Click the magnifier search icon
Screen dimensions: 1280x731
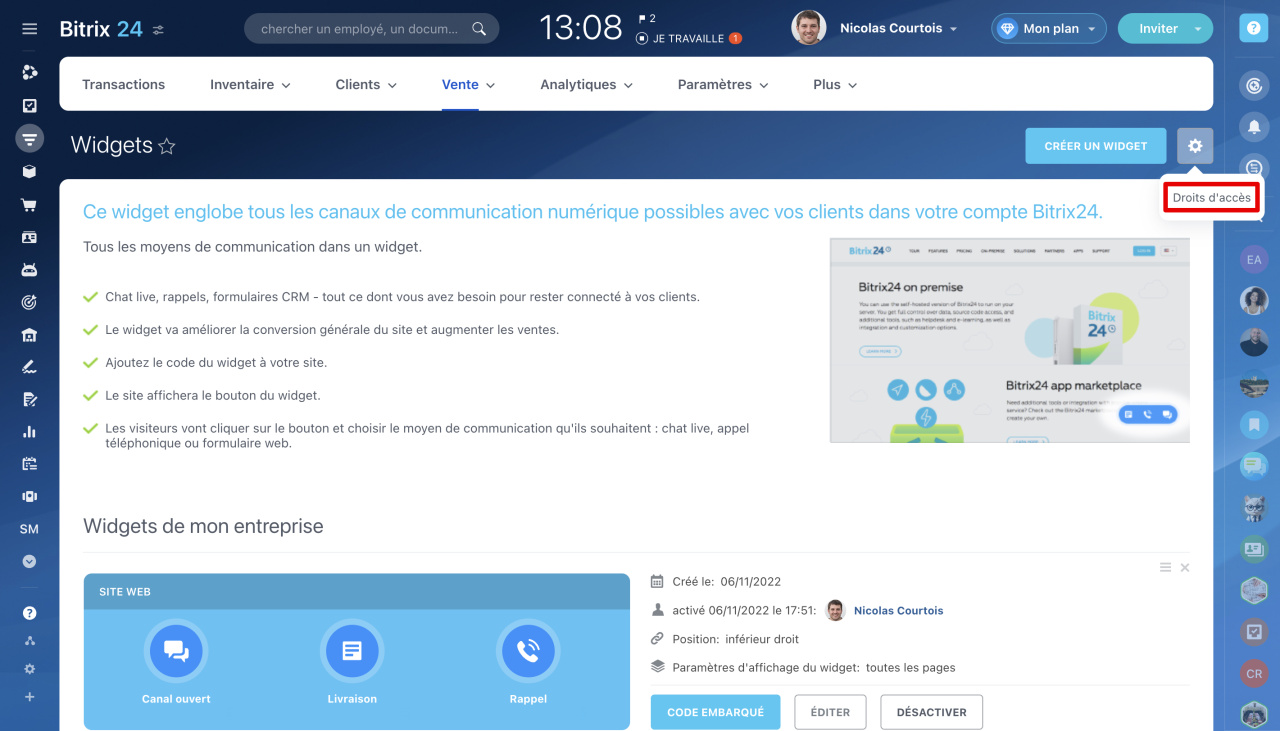click(480, 29)
